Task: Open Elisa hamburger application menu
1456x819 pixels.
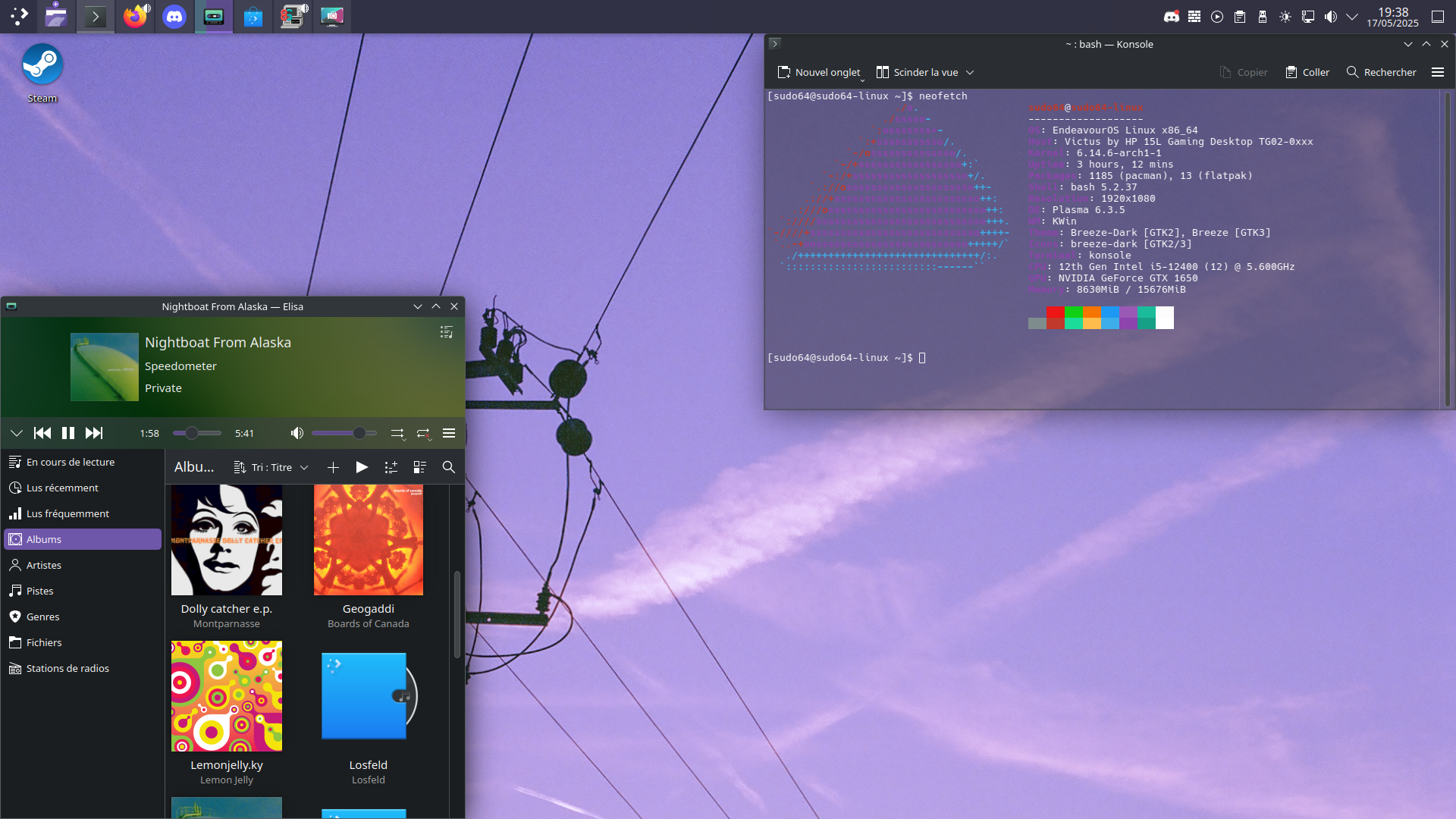Action: (x=449, y=433)
